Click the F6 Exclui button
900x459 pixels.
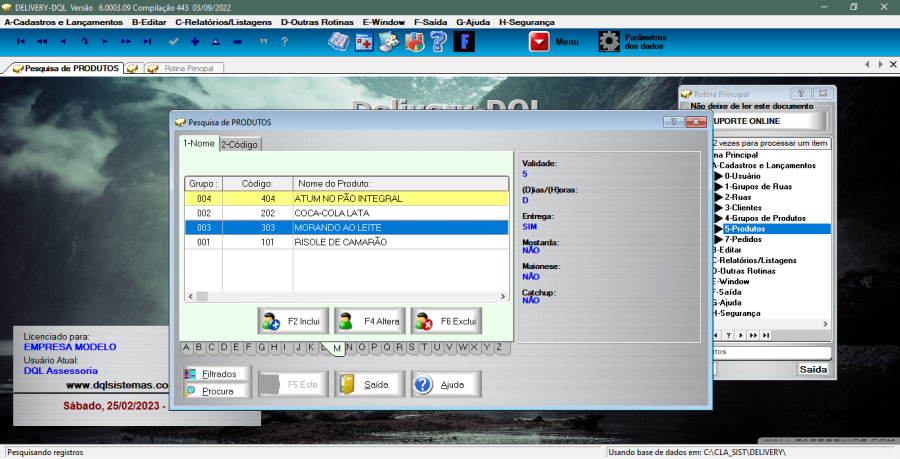click(445, 322)
